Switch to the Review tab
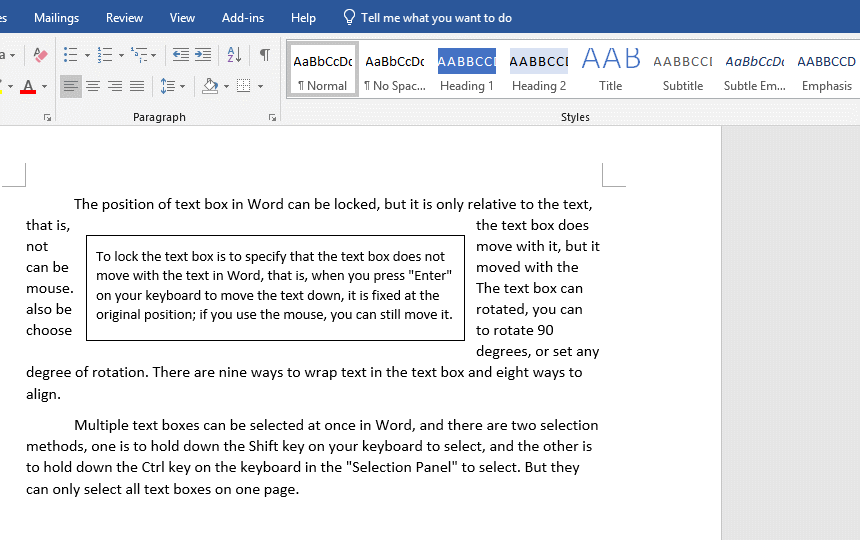This screenshot has height=540, width=860. click(x=124, y=18)
